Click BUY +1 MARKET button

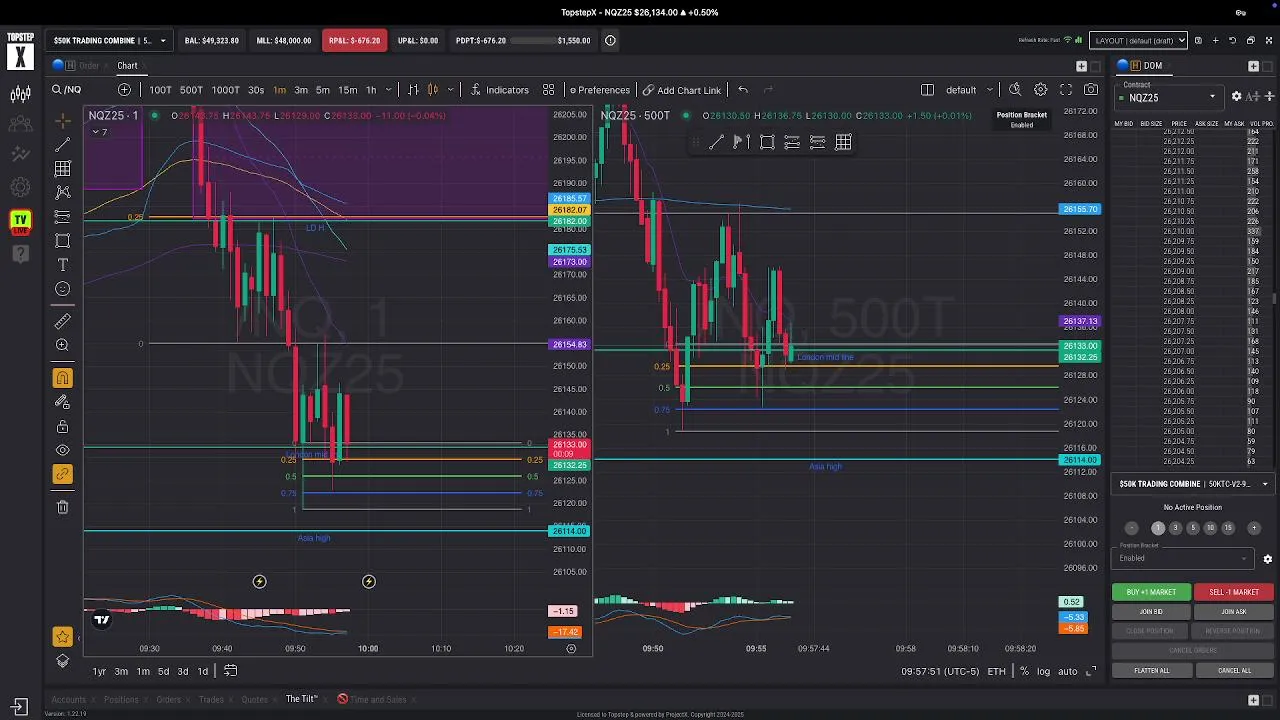pyautogui.click(x=1151, y=592)
